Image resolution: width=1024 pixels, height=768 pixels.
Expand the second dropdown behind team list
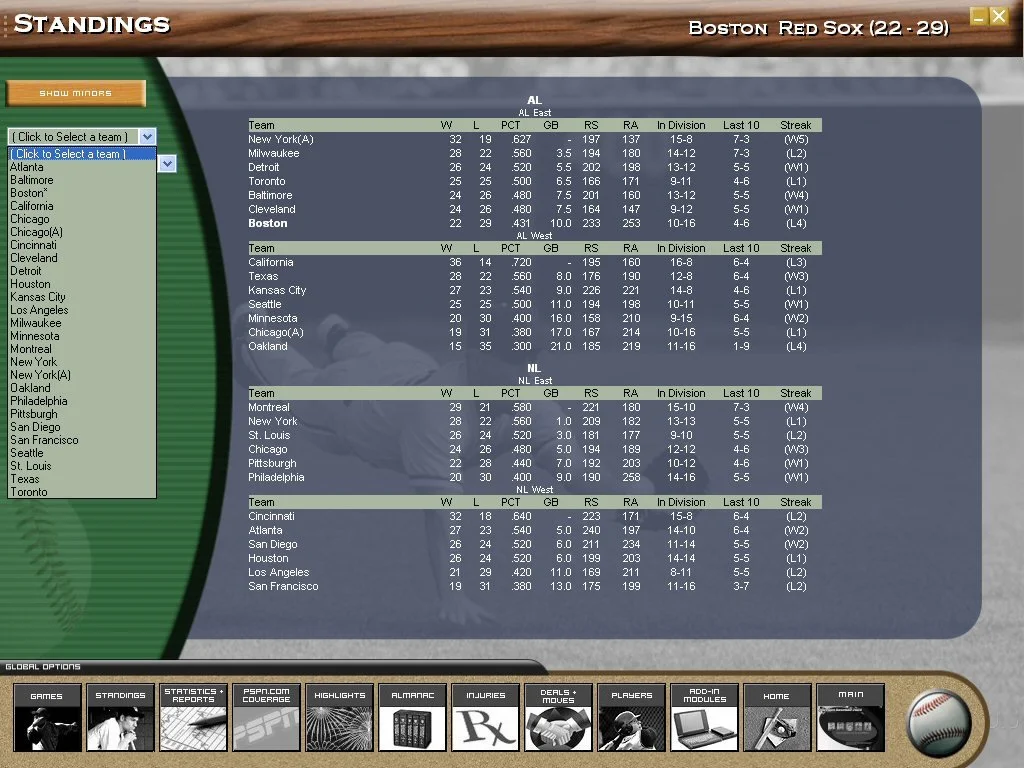[167, 164]
